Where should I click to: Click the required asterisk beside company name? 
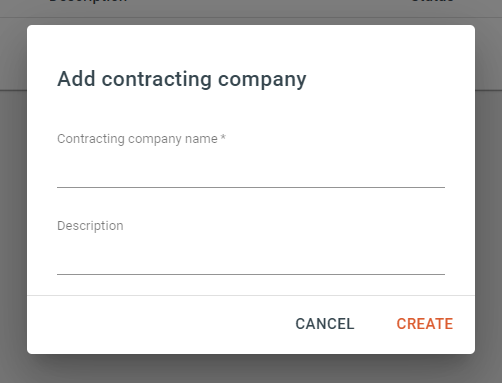tap(223, 137)
